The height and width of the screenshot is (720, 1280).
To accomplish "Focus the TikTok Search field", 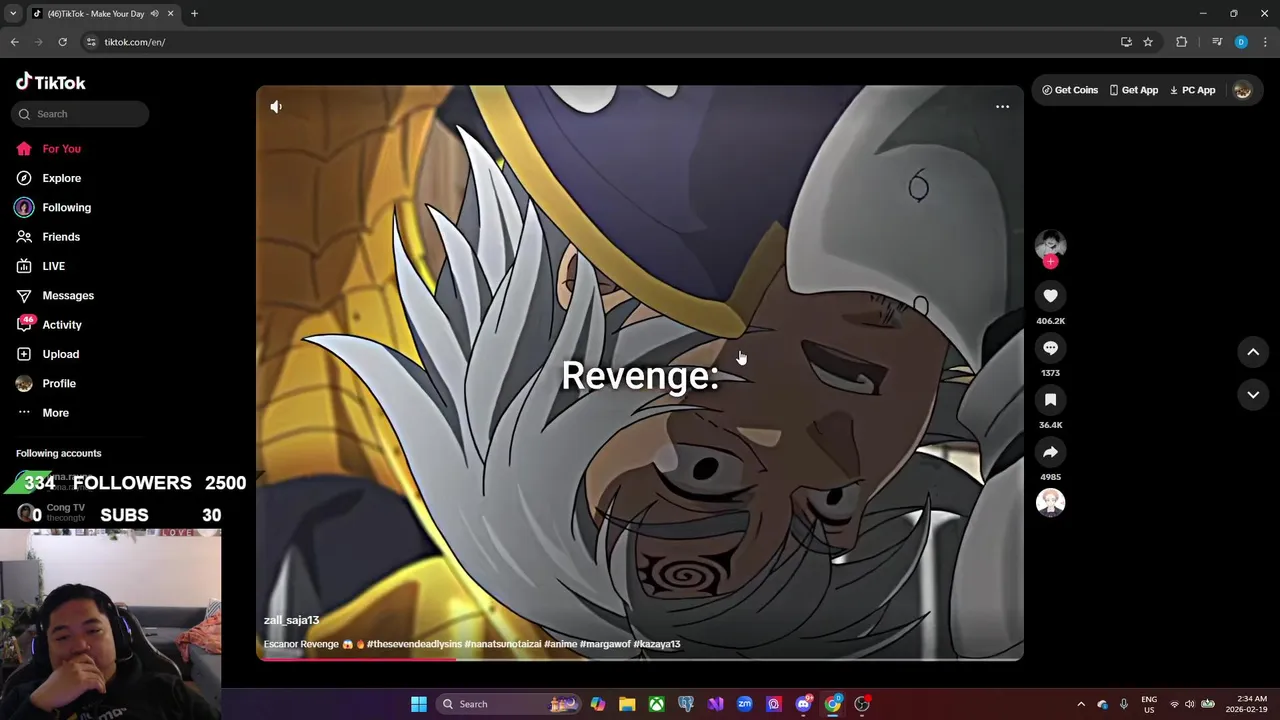I will click(81, 114).
